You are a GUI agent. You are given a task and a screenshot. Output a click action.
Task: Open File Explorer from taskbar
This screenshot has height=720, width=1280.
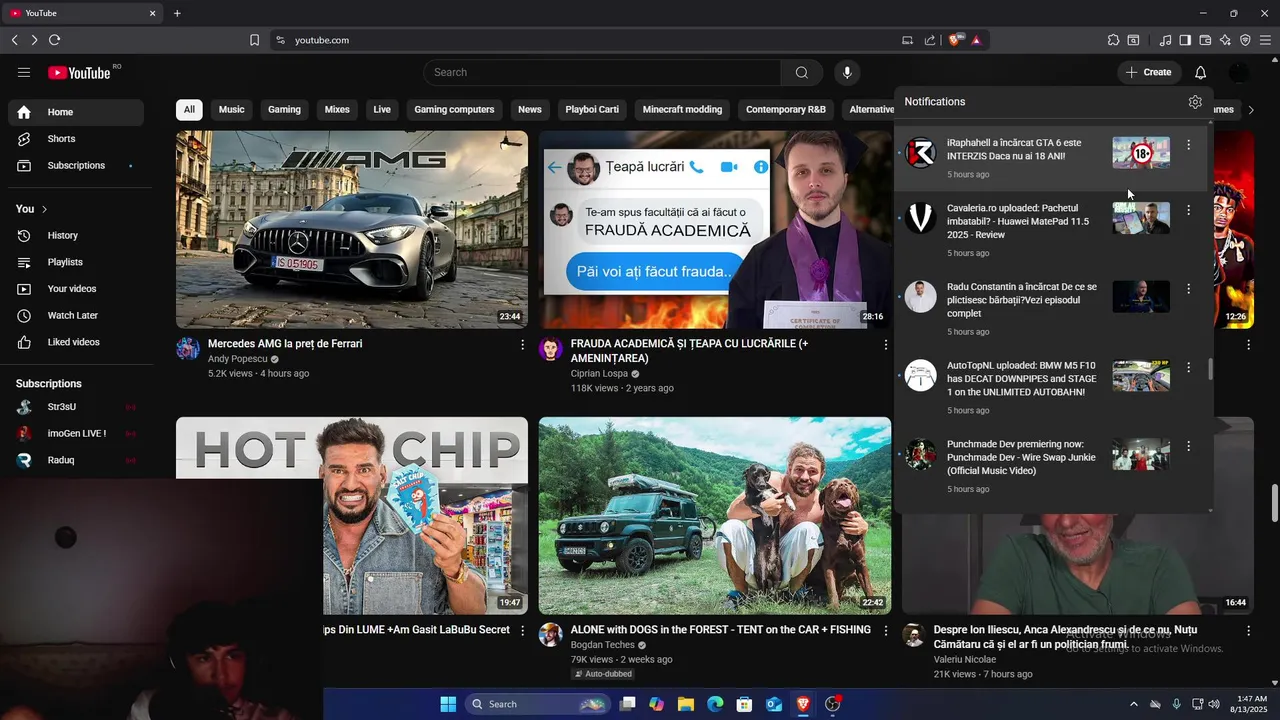(686, 704)
